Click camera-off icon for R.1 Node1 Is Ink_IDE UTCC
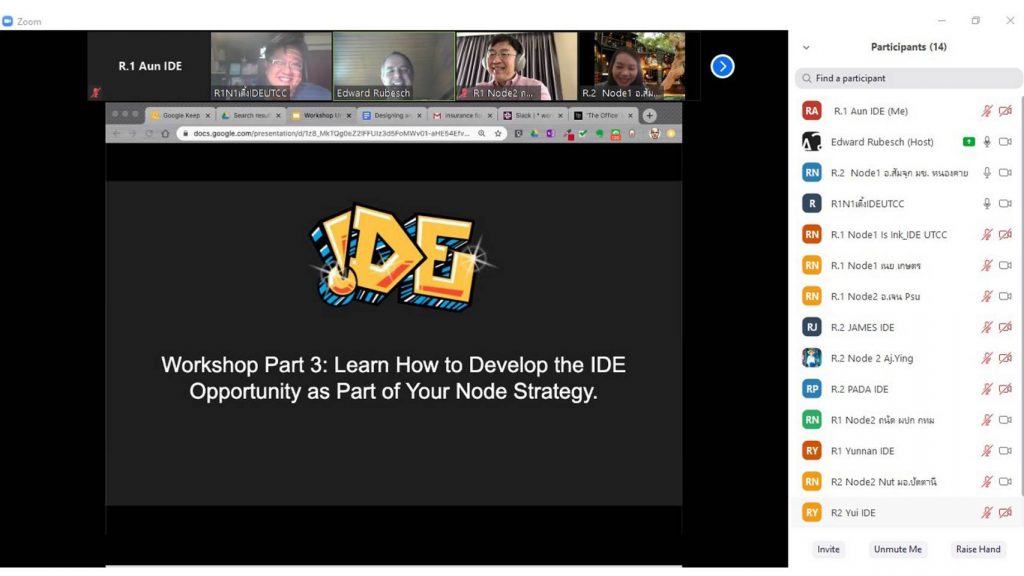 [x=1005, y=234]
